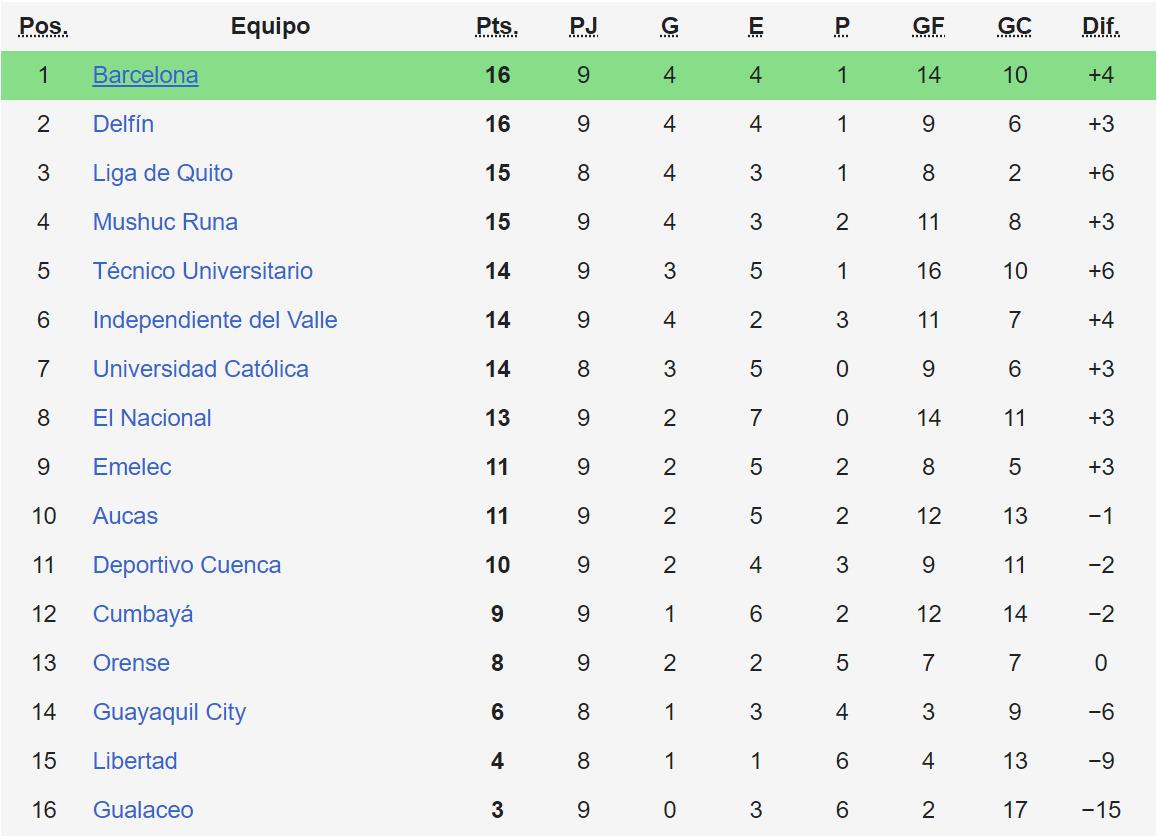
Task: Open Liga de Quito link
Action: click(162, 173)
